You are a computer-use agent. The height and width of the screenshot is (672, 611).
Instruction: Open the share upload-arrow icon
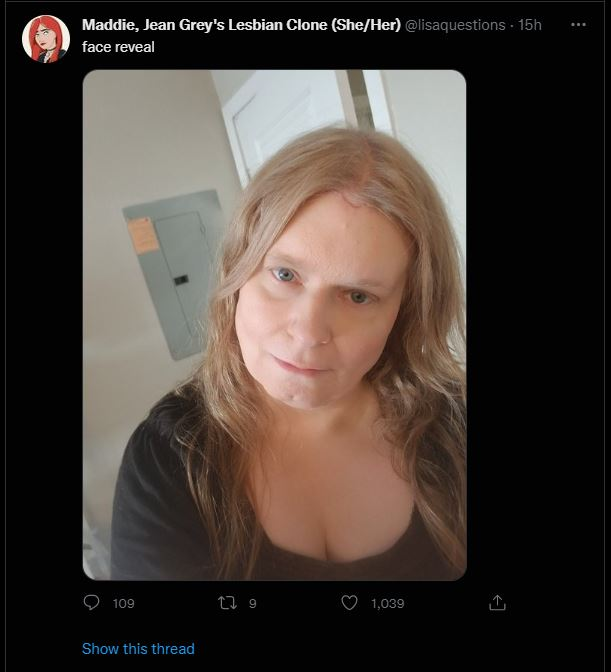[497, 603]
